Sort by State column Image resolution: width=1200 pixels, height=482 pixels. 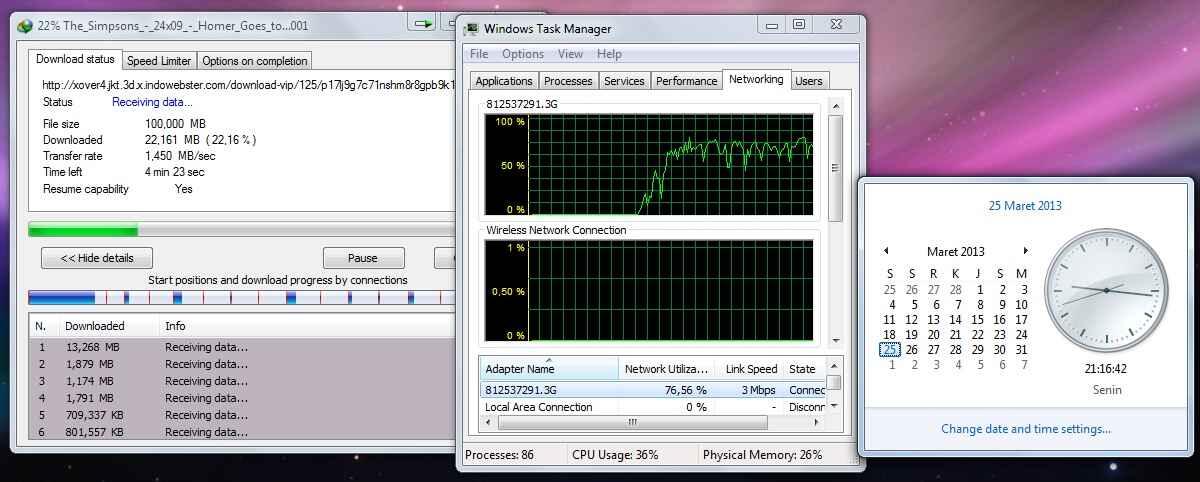[805, 369]
